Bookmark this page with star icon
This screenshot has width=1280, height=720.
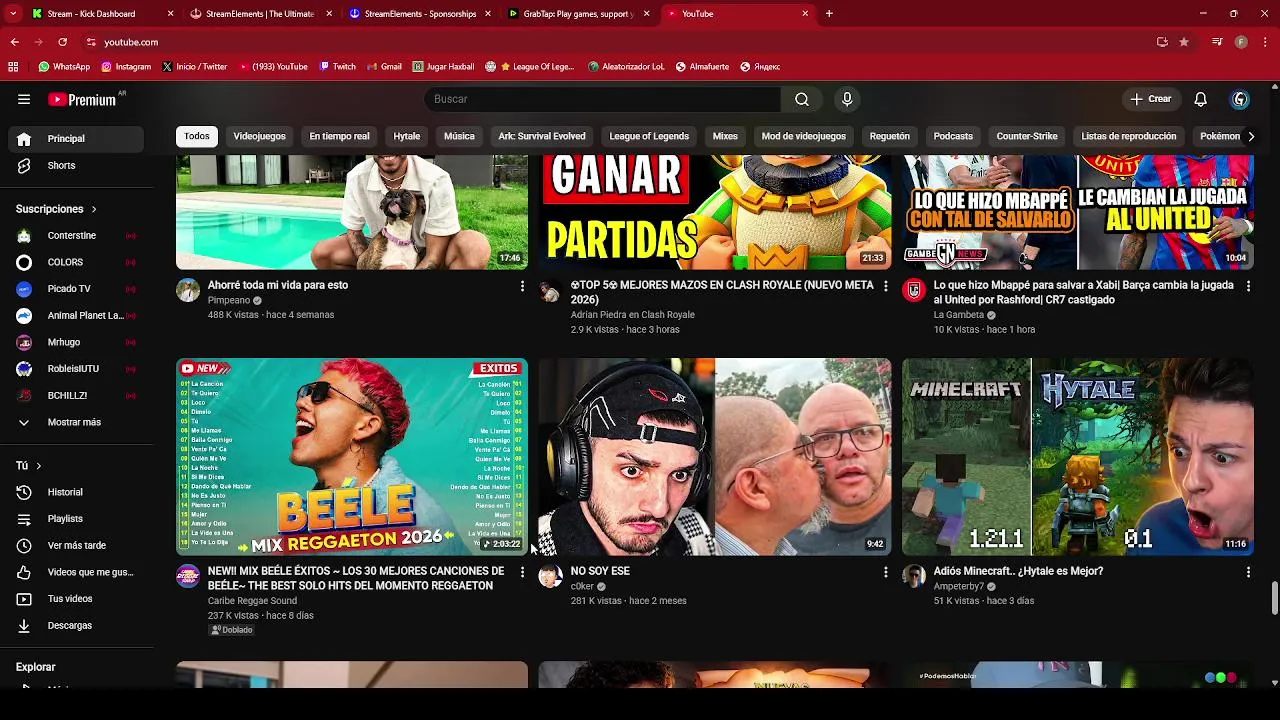tap(1184, 42)
